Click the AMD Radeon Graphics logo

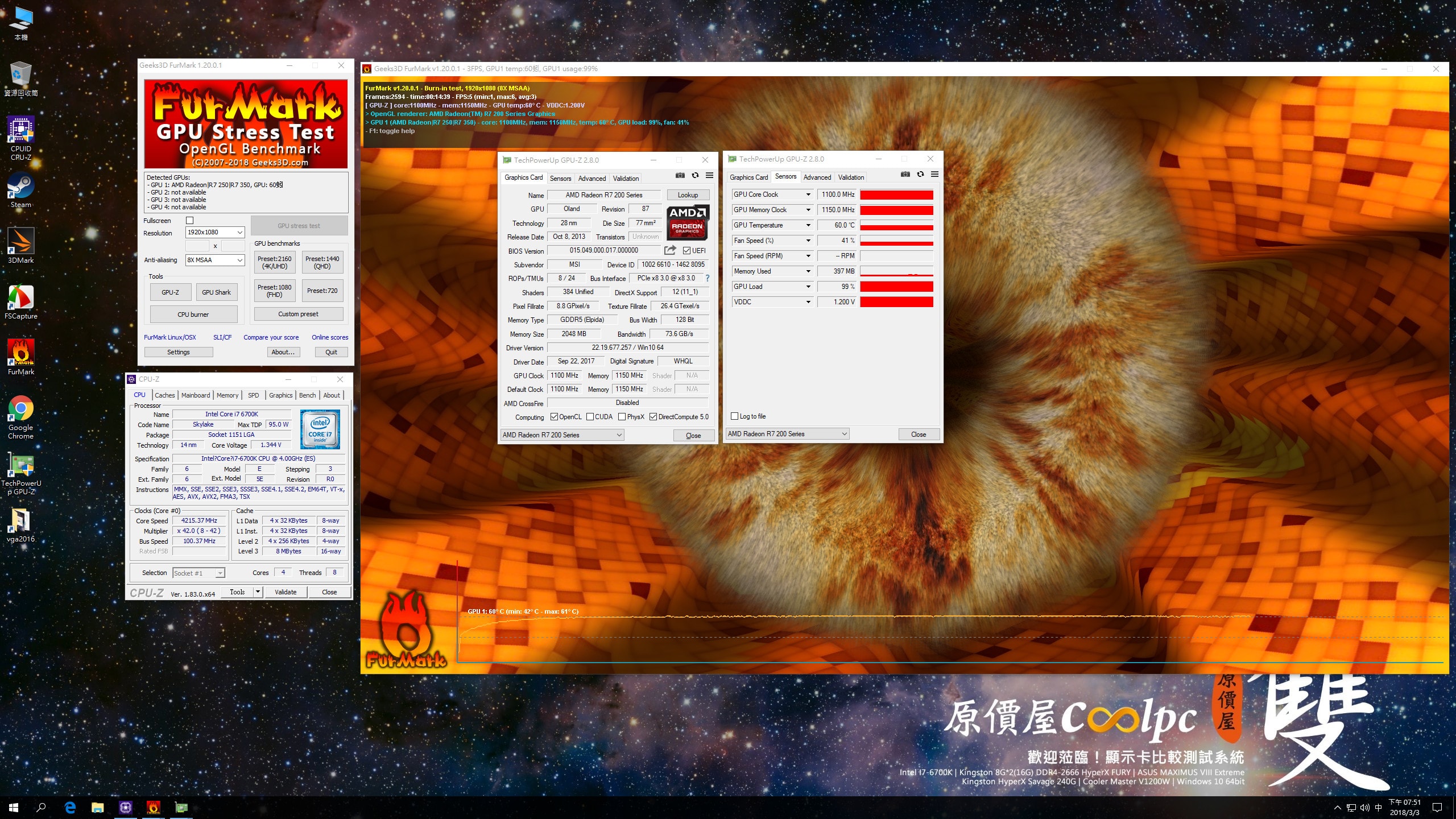tap(688, 222)
